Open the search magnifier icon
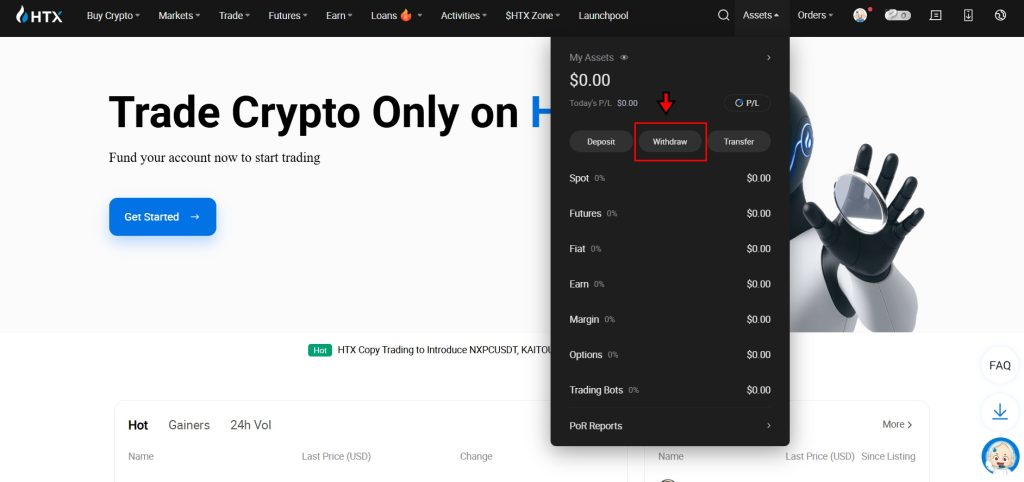 [724, 15]
